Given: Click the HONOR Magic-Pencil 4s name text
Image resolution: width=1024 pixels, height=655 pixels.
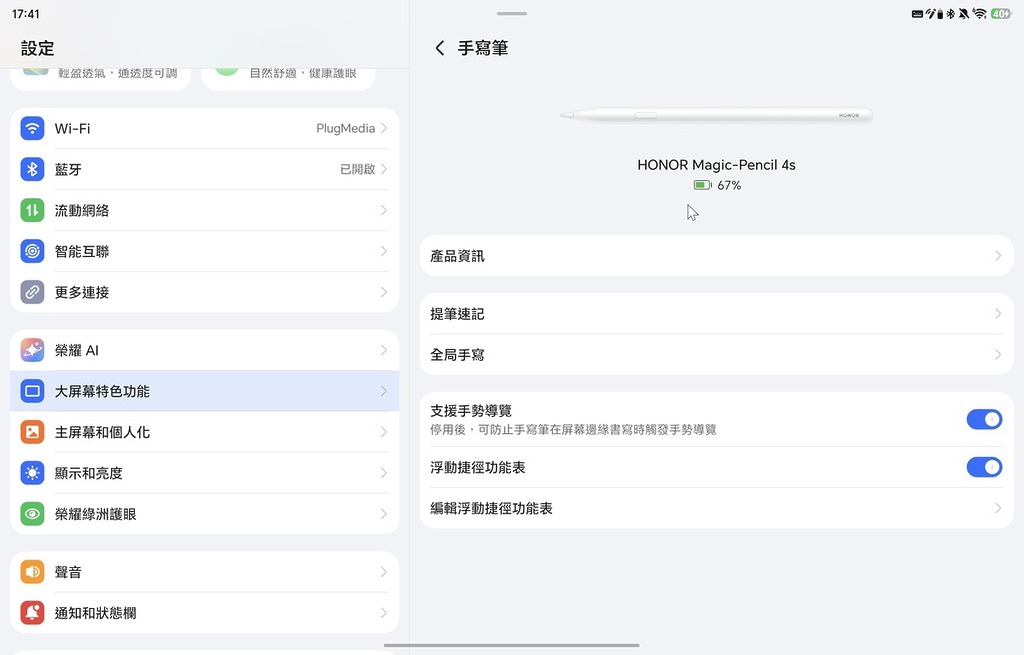Looking at the screenshot, I should [x=716, y=165].
